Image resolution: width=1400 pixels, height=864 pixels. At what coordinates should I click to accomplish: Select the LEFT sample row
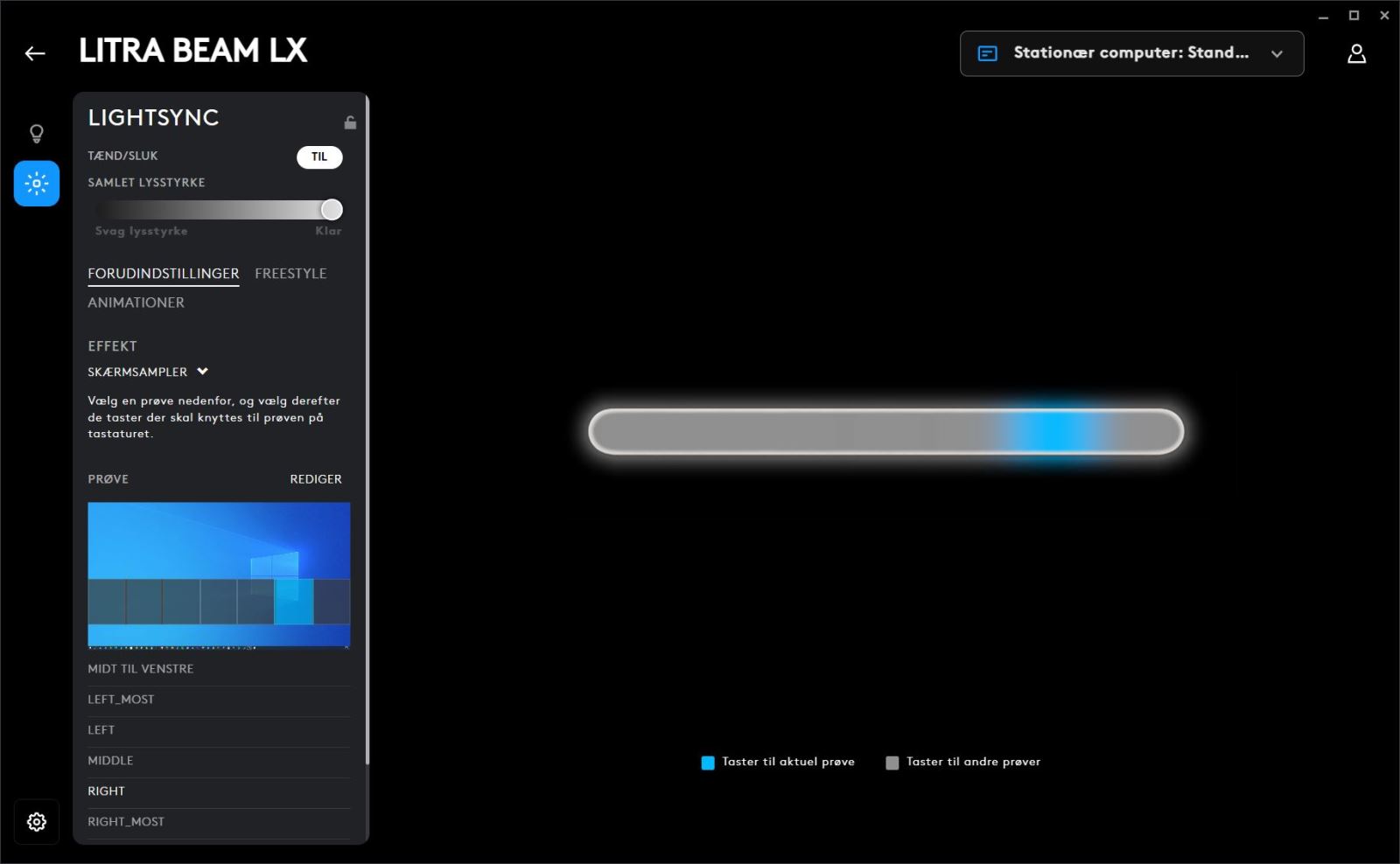(x=219, y=730)
